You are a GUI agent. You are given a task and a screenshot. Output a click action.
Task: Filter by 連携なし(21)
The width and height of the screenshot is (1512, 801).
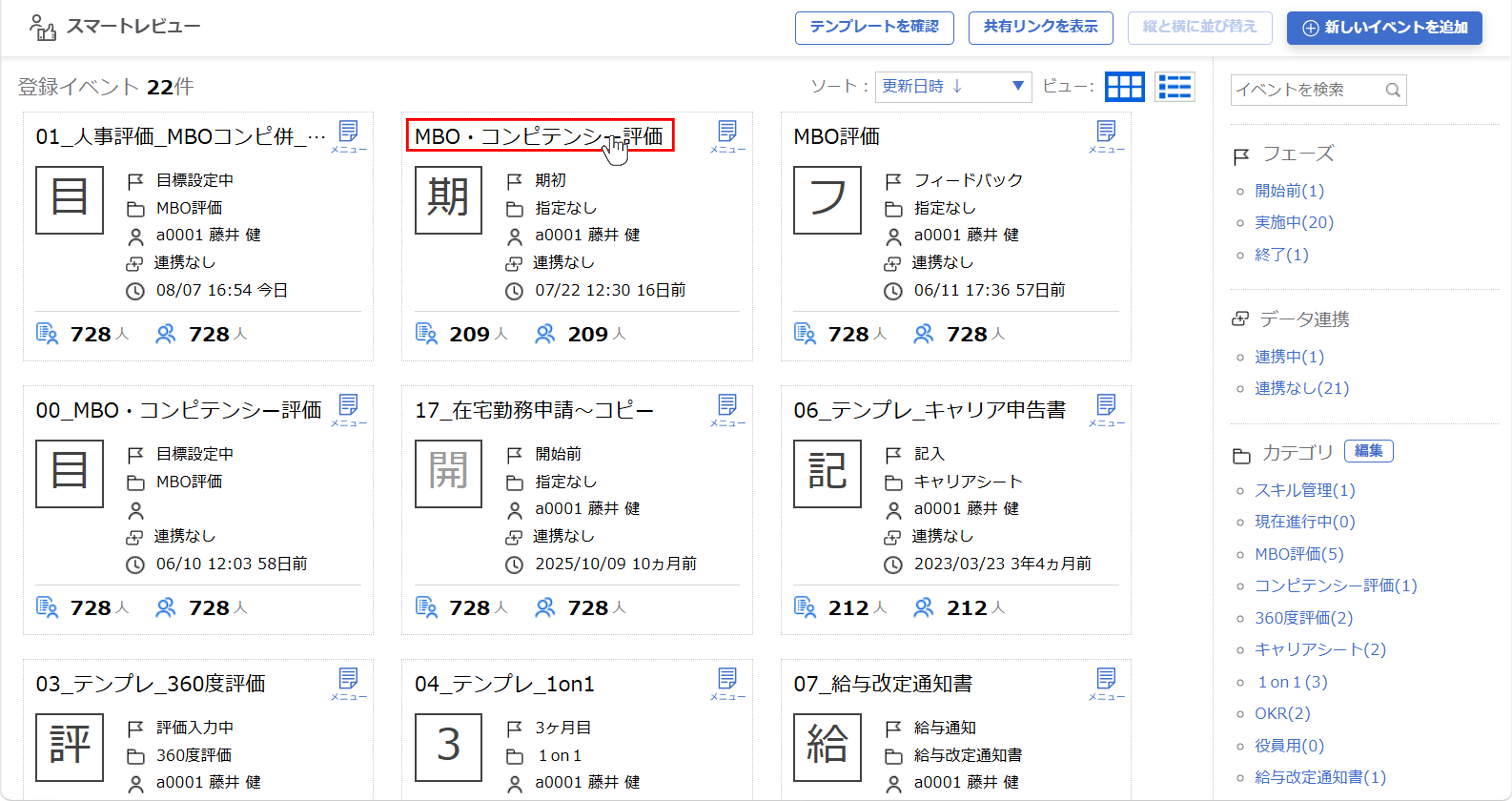[1301, 388]
